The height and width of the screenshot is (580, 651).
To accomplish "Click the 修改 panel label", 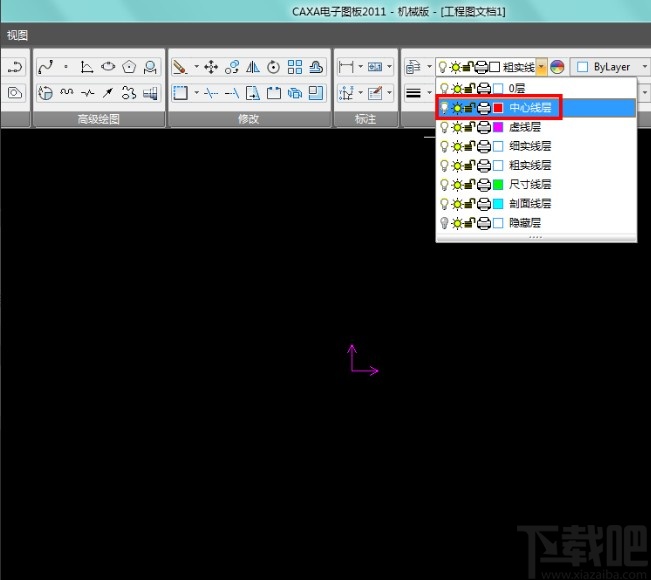I will 249,120.
